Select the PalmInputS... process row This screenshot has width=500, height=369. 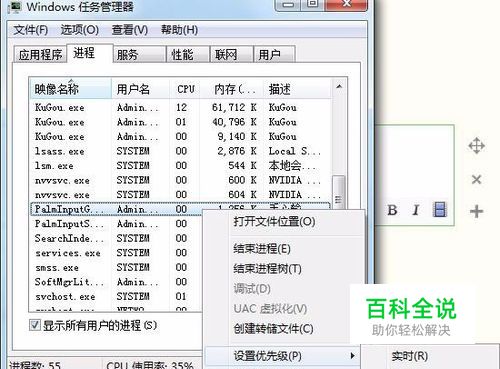coord(116,224)
